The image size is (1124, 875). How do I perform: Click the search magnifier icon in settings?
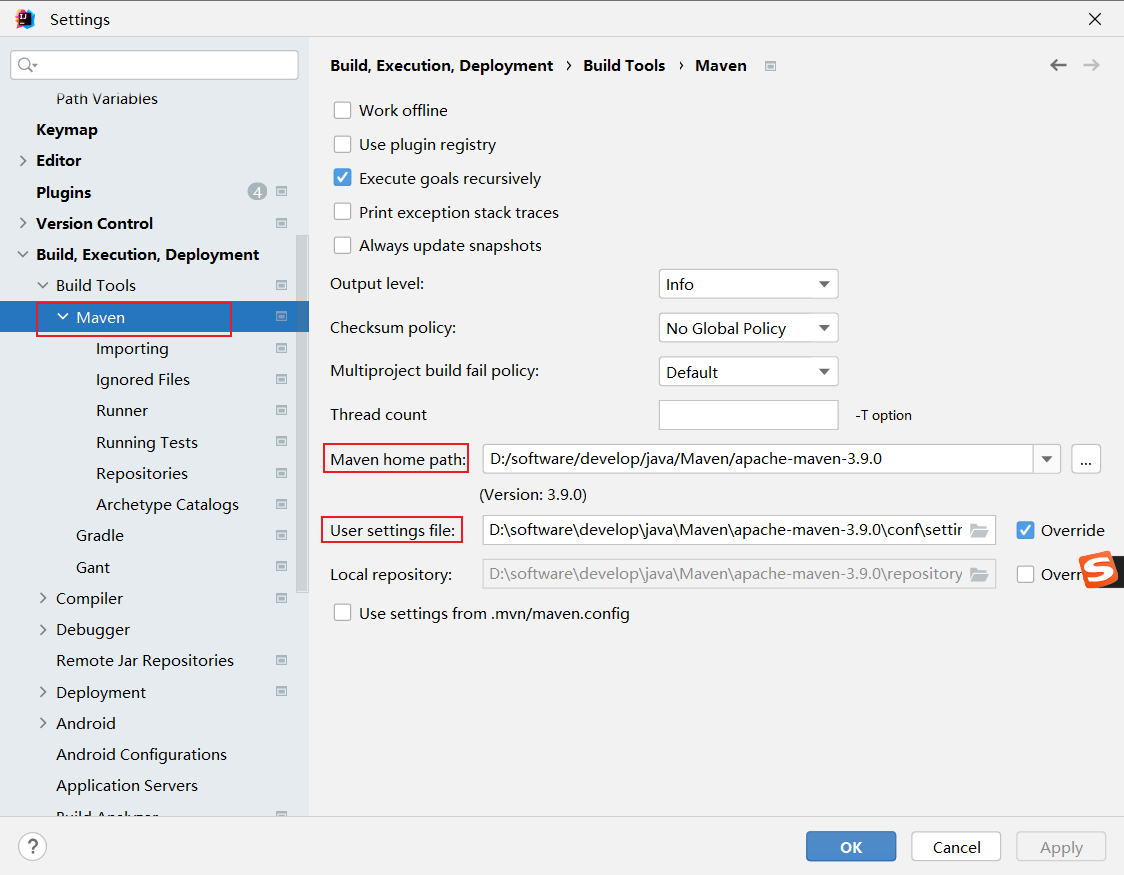pos(27,65)
